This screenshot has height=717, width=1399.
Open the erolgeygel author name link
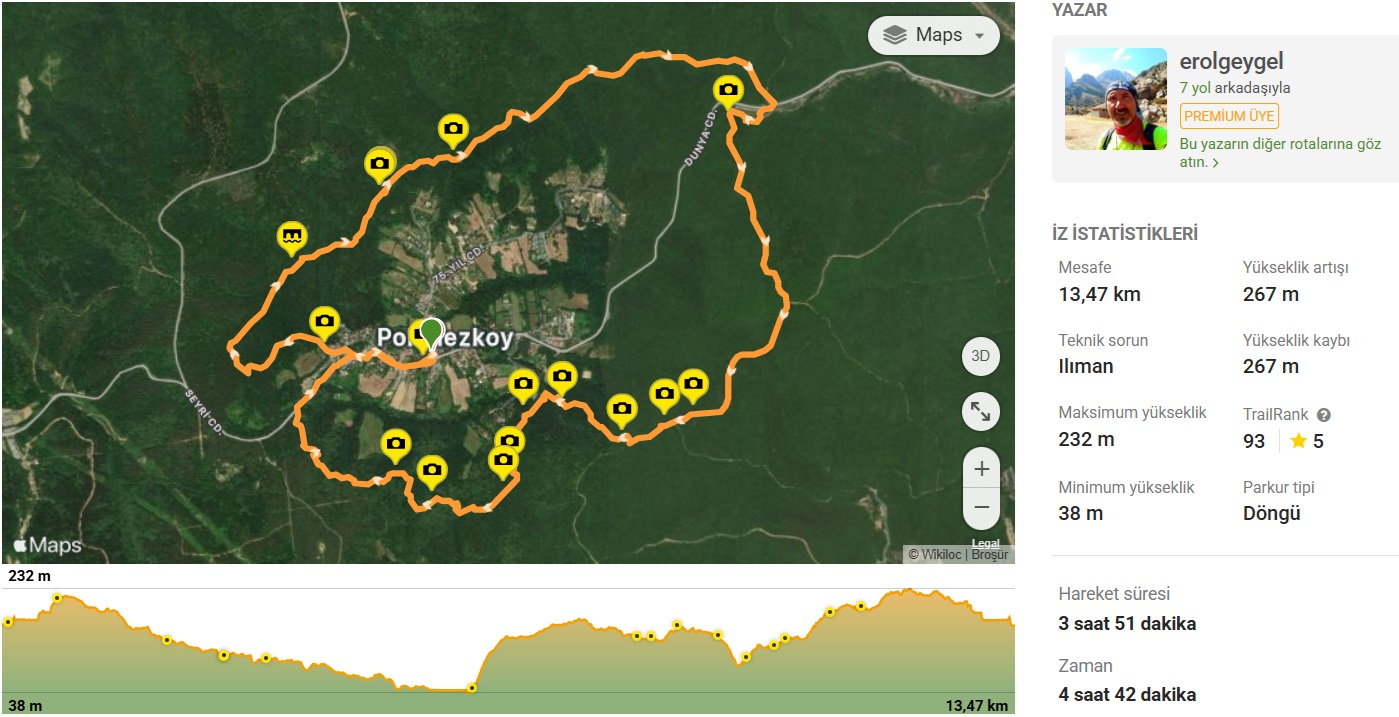click(1231, 62)
